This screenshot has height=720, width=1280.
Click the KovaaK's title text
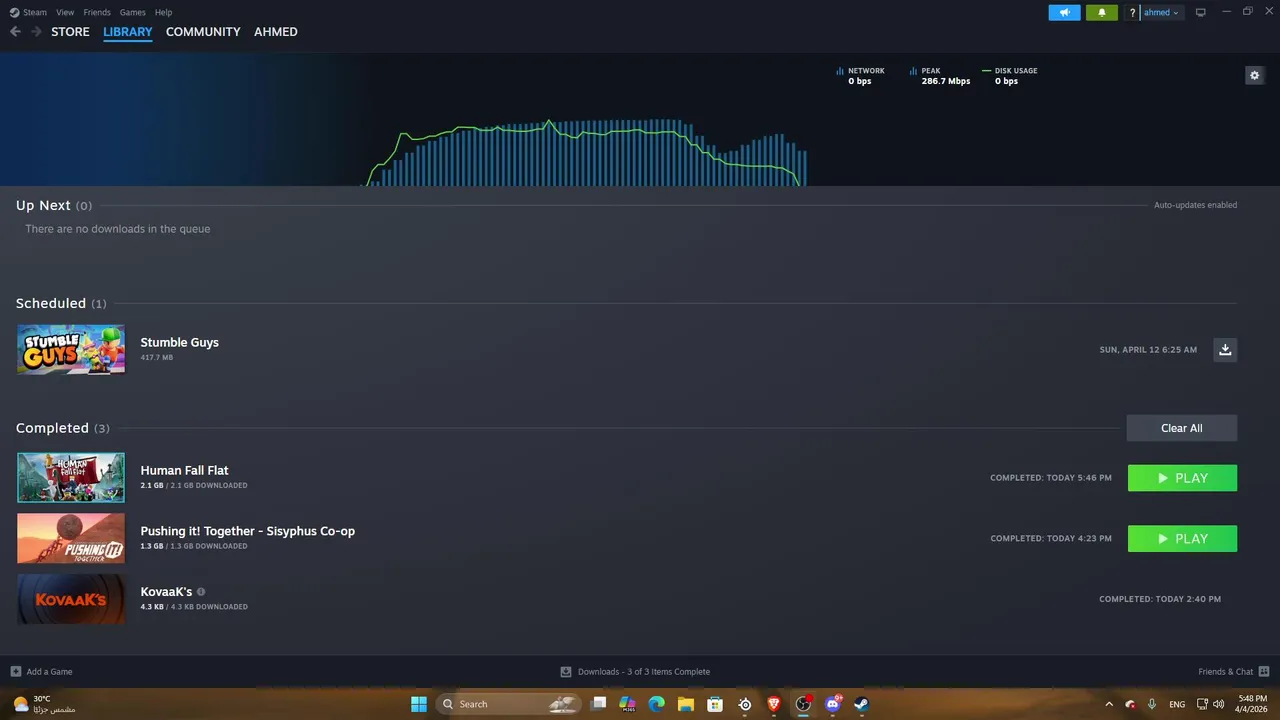166,592
